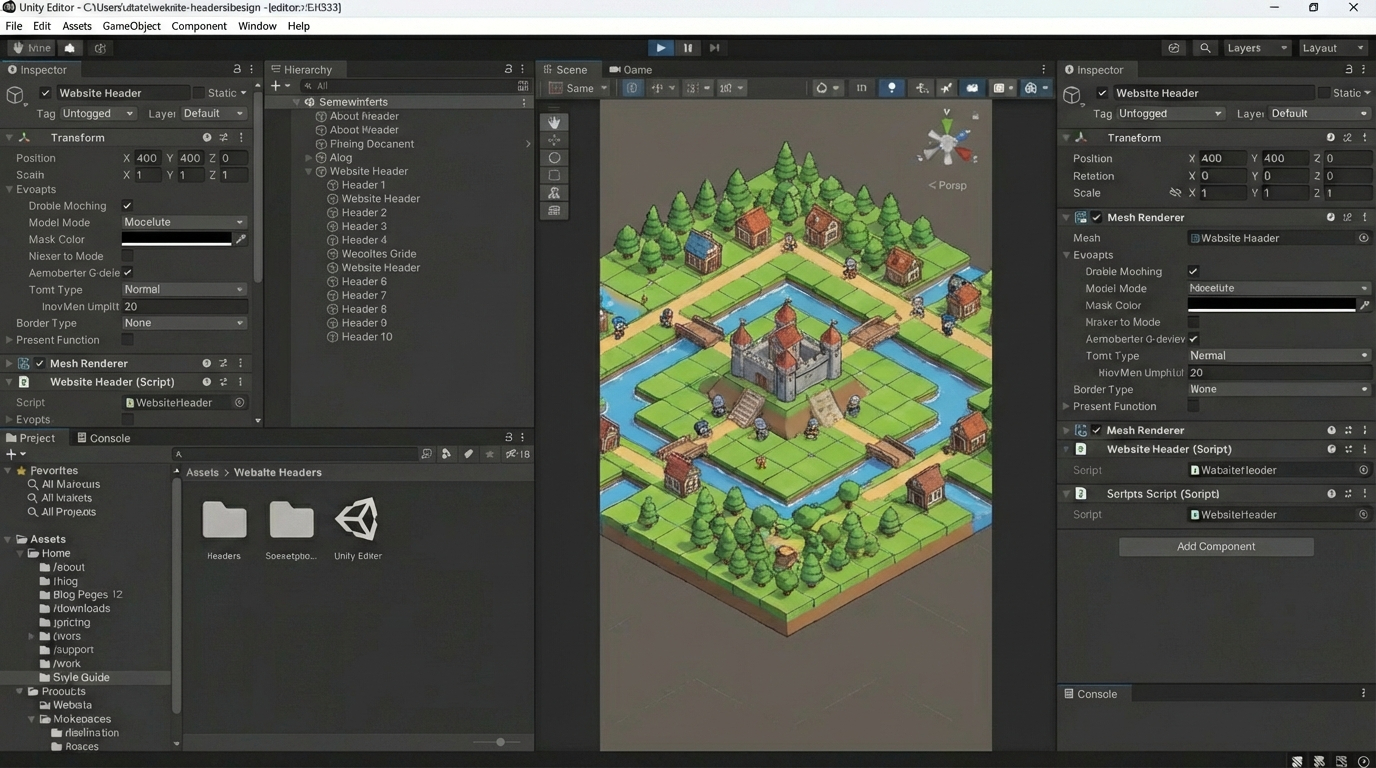
Task: Open the Border Type dropdown in the left Inspector
Action: (x=183, y=323)
